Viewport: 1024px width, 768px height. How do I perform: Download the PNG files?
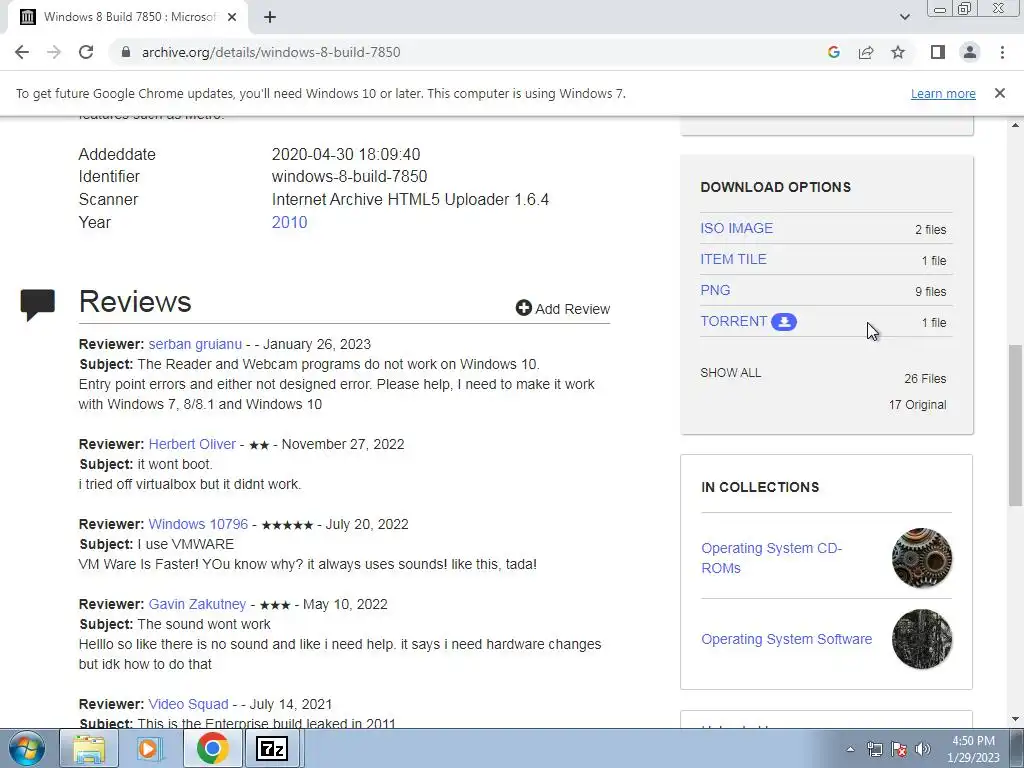(x=715, y=290)
